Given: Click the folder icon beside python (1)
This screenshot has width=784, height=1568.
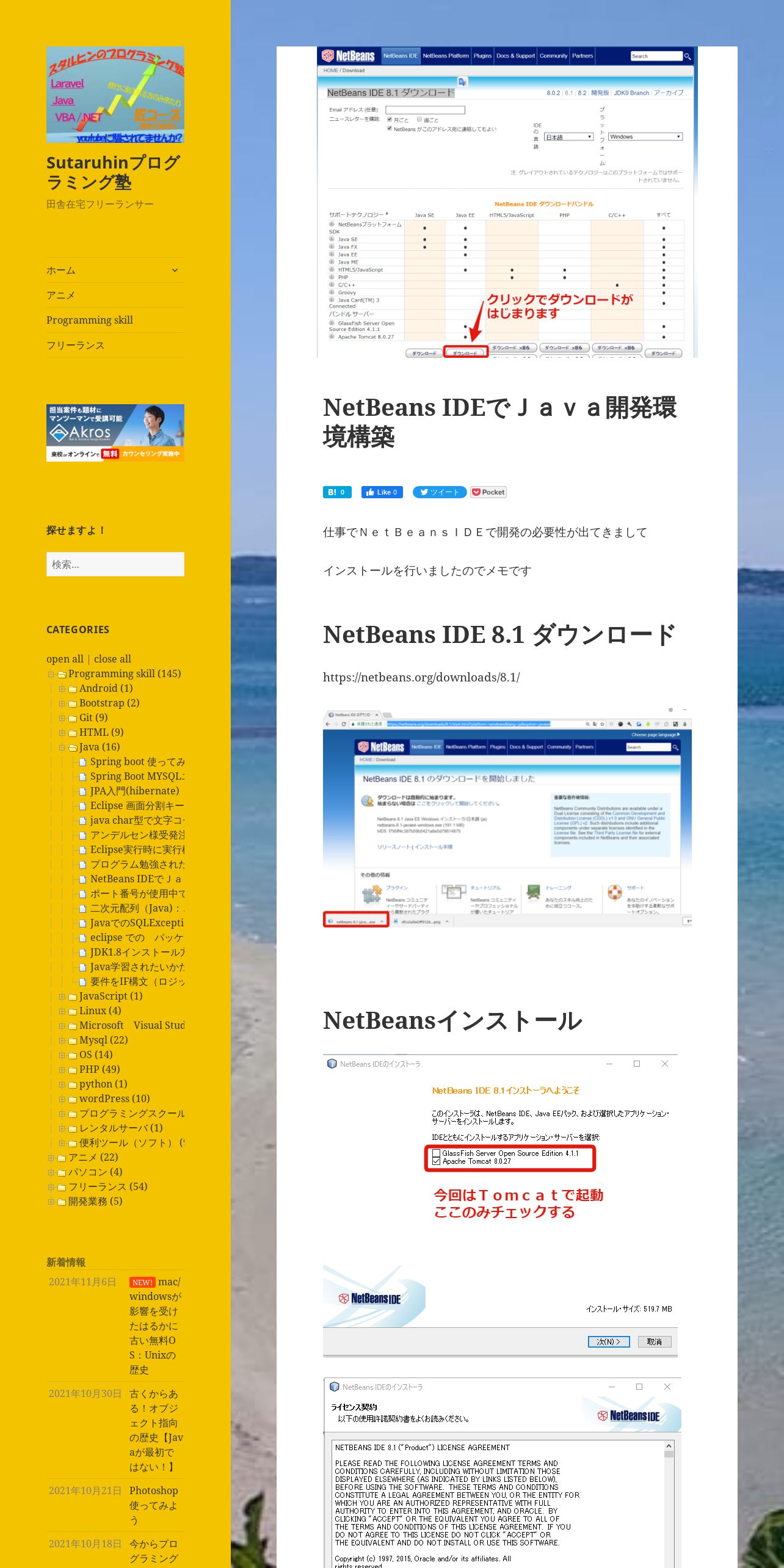Looking at the screenshot, I should pyautogui.click(x=73, y=1084).
